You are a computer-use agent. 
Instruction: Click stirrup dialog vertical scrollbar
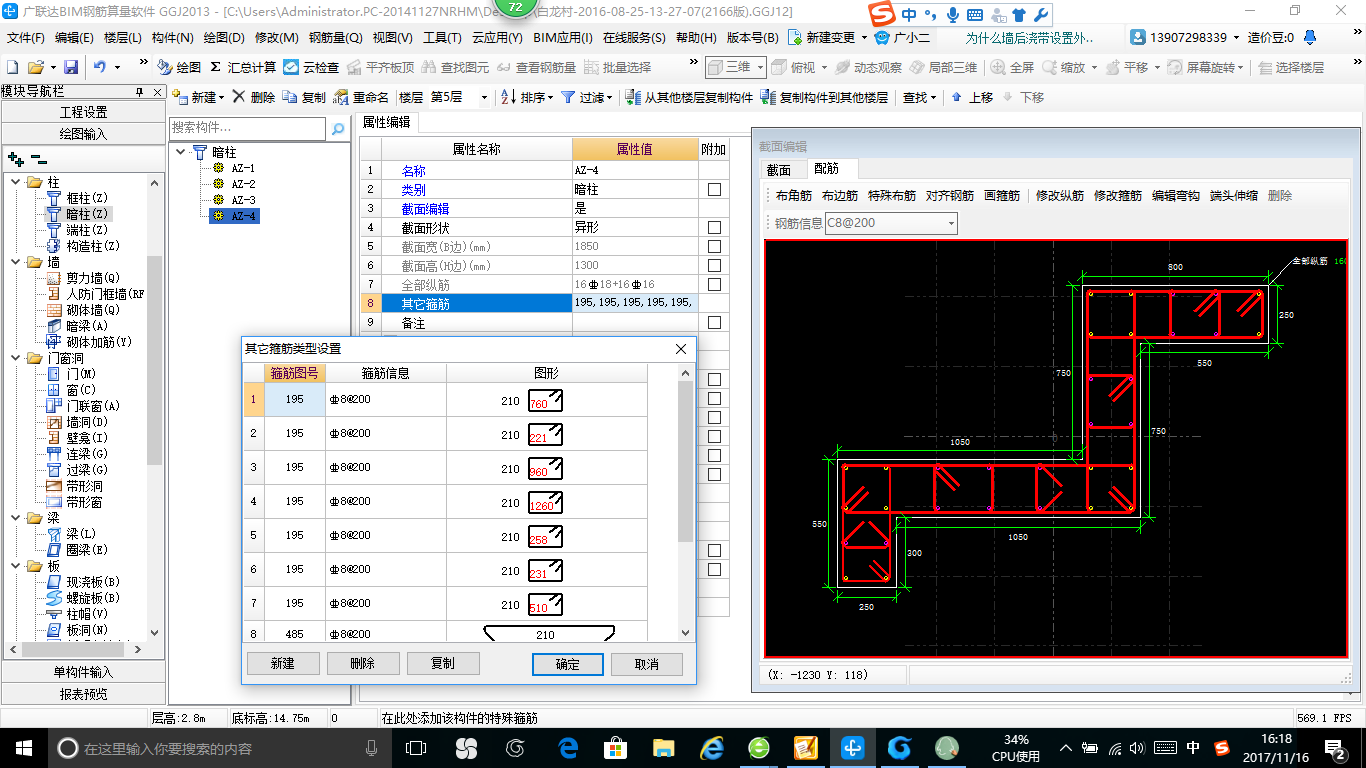(685, 503)
